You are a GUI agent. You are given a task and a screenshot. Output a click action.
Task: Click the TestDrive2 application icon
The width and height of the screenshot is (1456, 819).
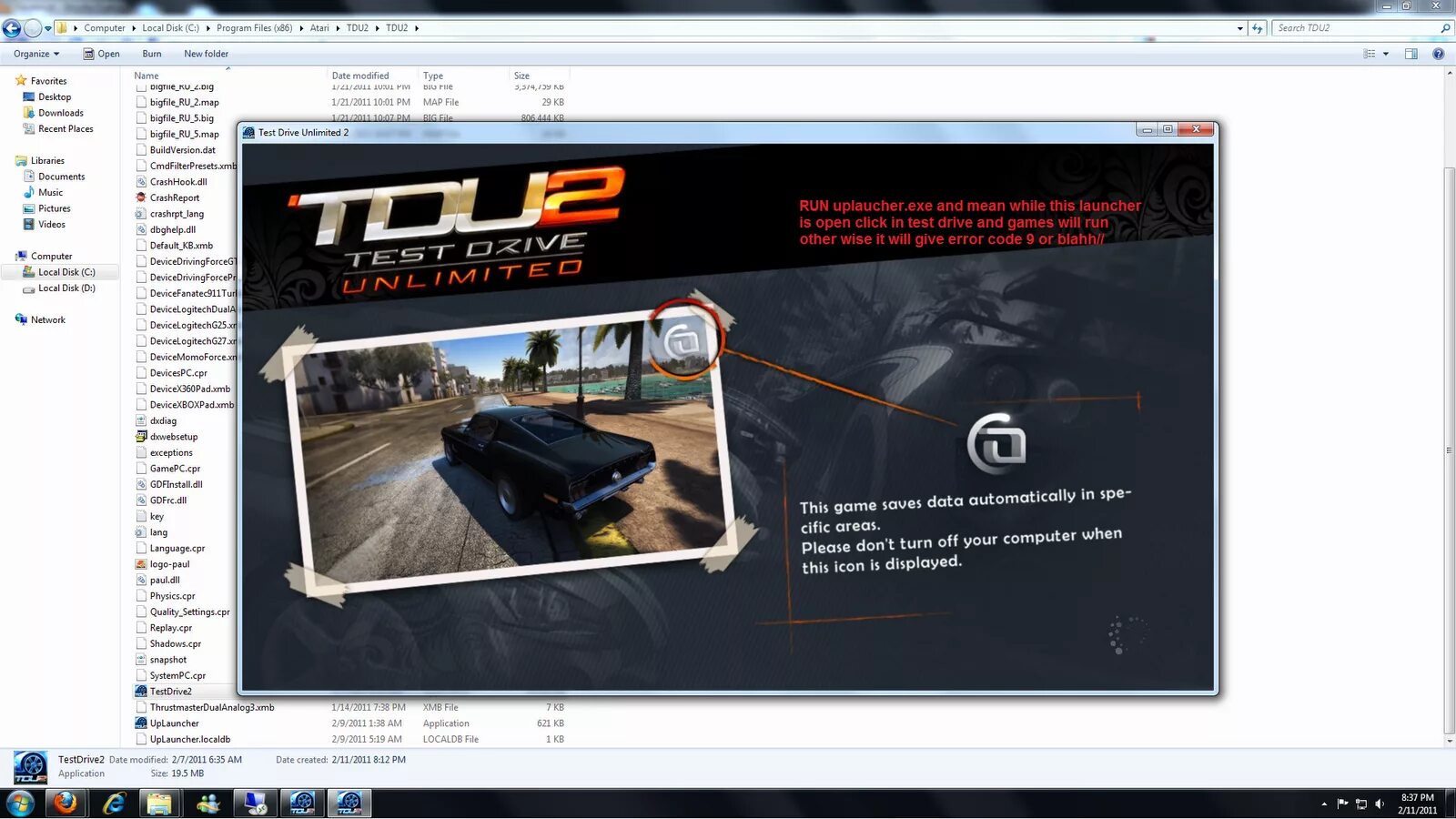[x=141, y=692]
